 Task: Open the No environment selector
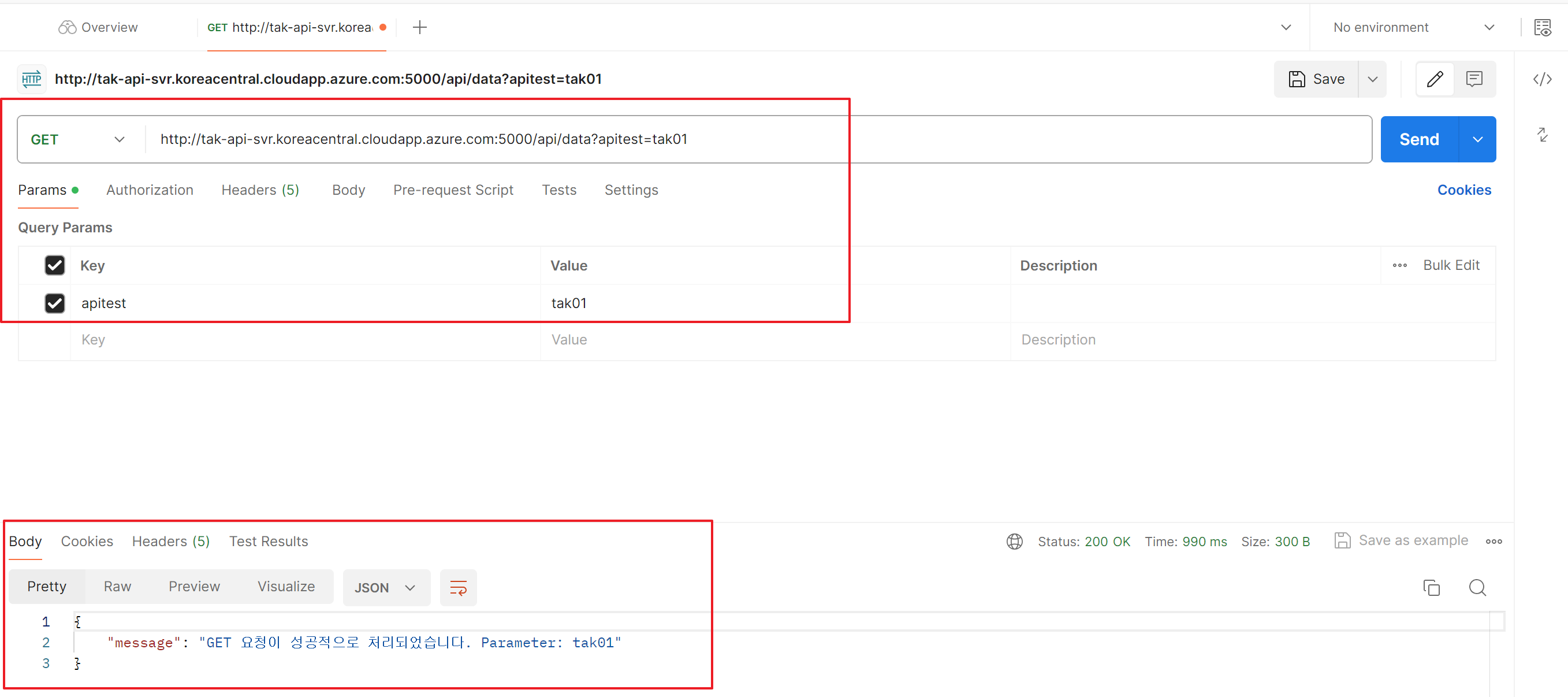(x=1413, y=27)
